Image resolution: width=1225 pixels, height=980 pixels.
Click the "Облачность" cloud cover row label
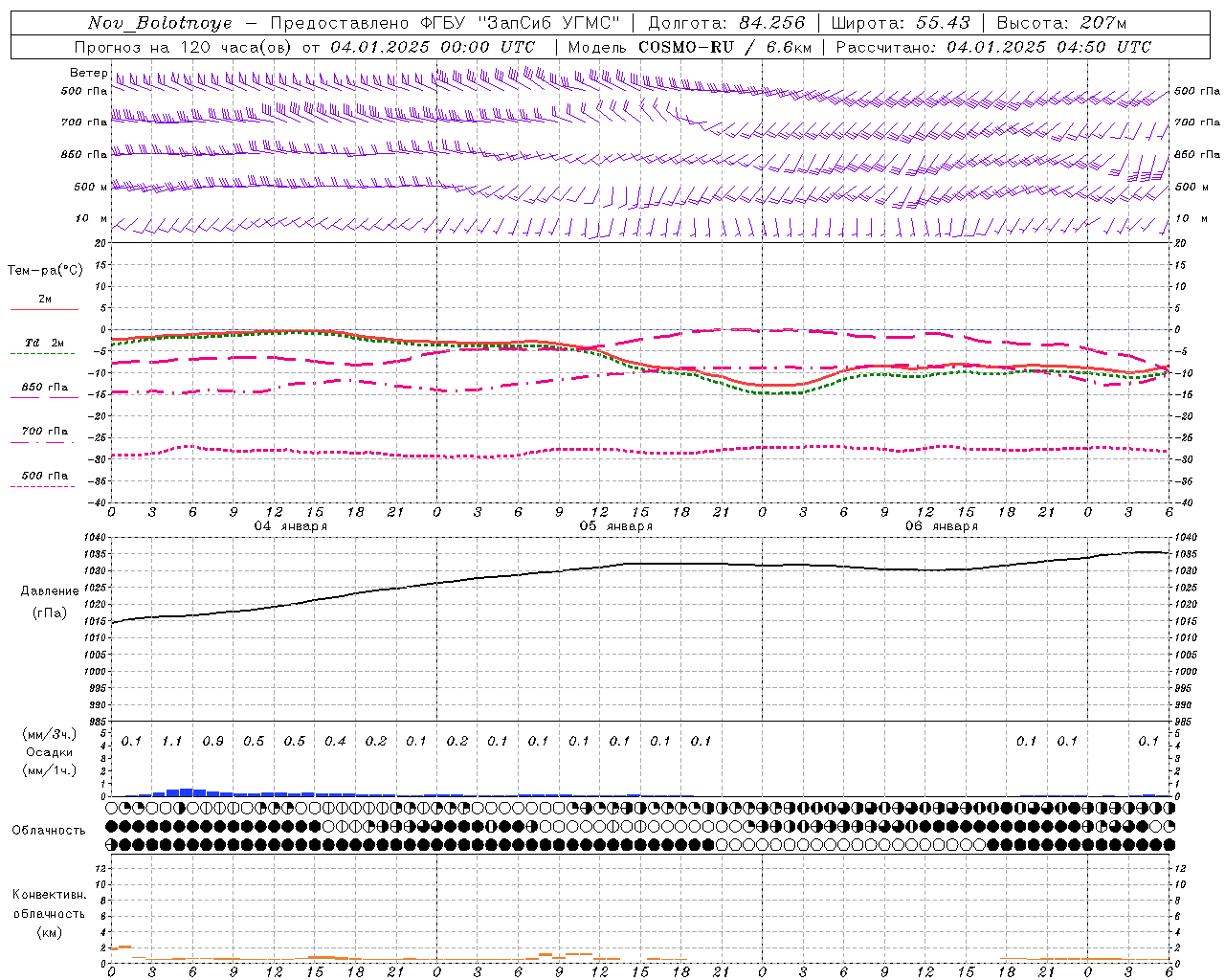pos(49,830)
